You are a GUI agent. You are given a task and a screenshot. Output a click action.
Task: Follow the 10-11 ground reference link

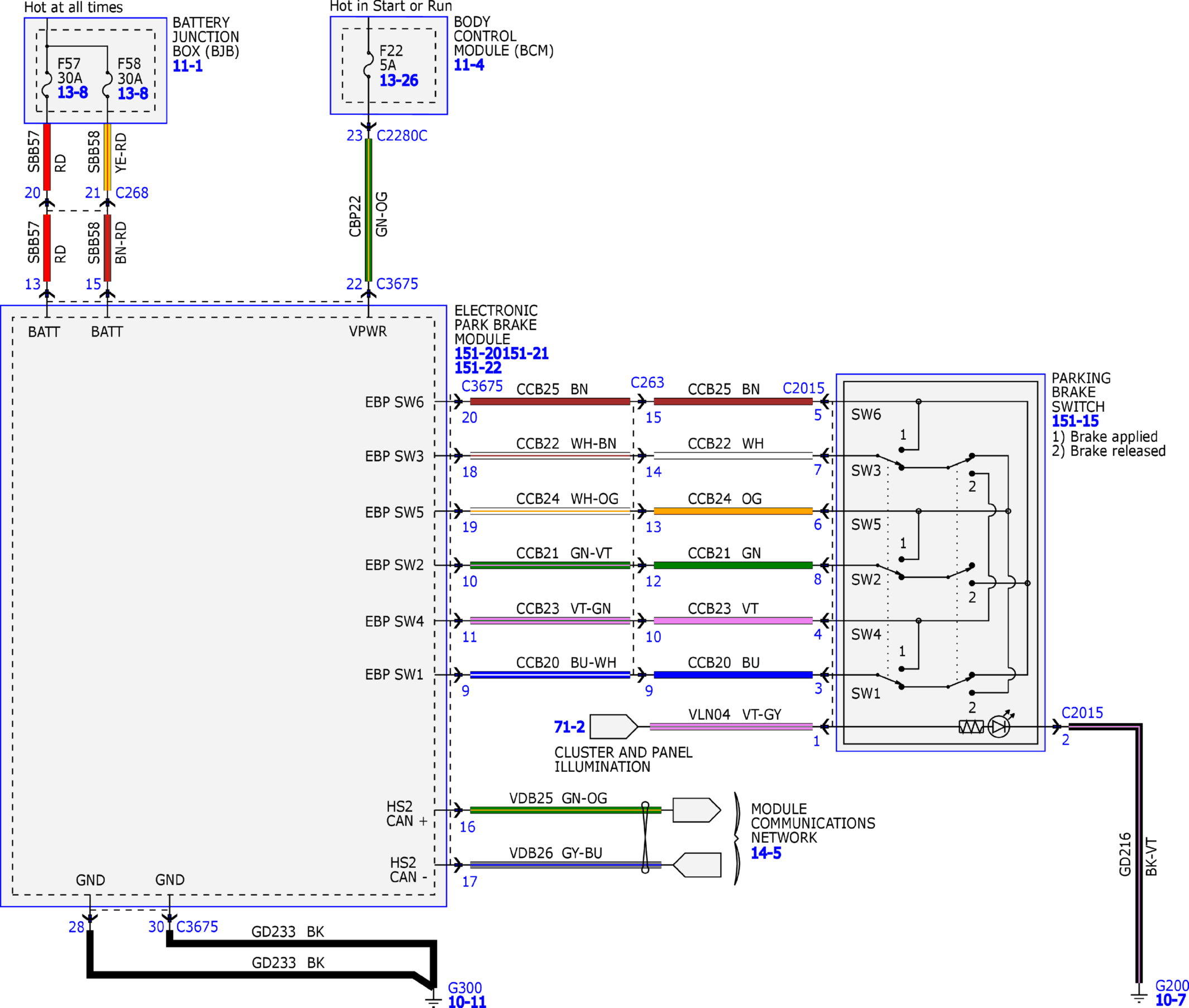pyautogui.click(x=467, y=1001)
